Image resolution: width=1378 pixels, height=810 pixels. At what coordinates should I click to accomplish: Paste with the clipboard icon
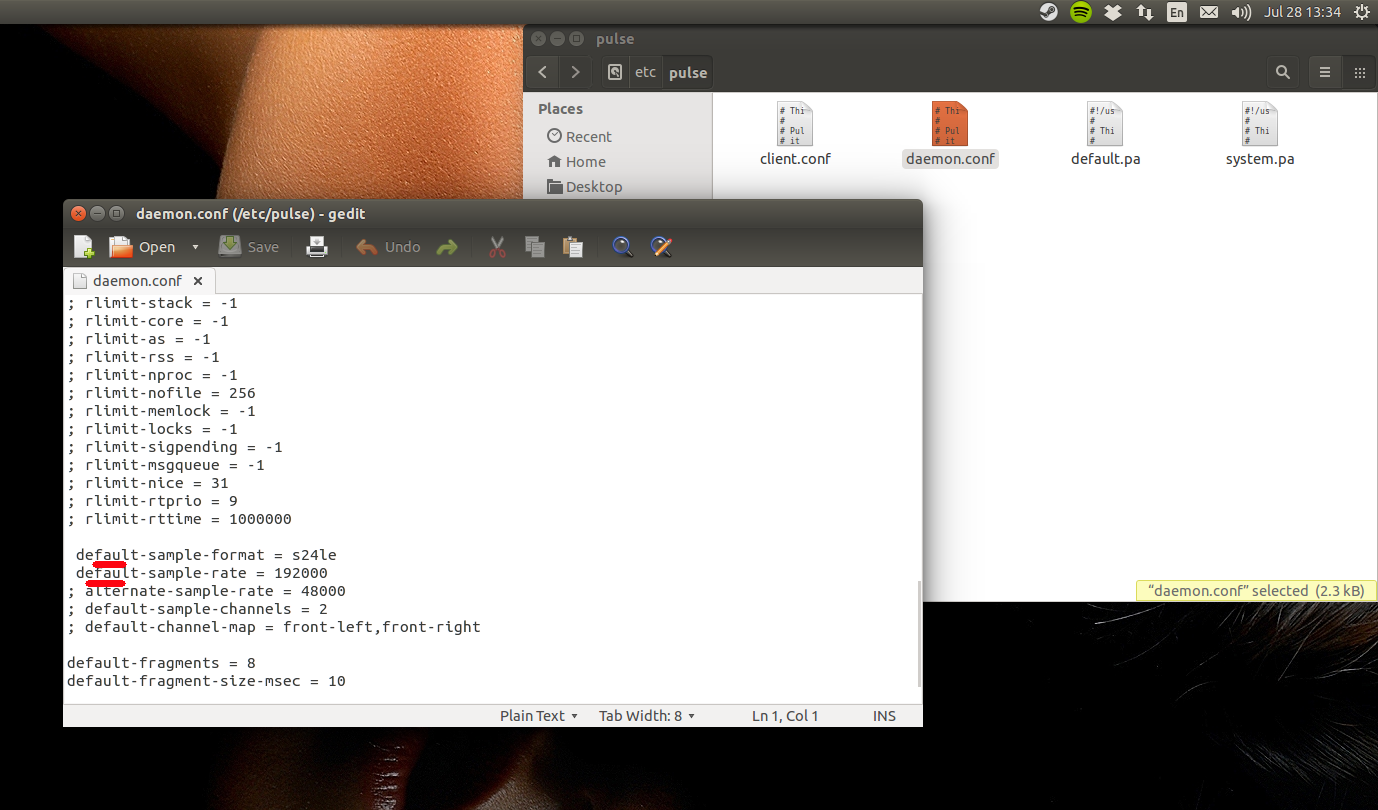573,247
